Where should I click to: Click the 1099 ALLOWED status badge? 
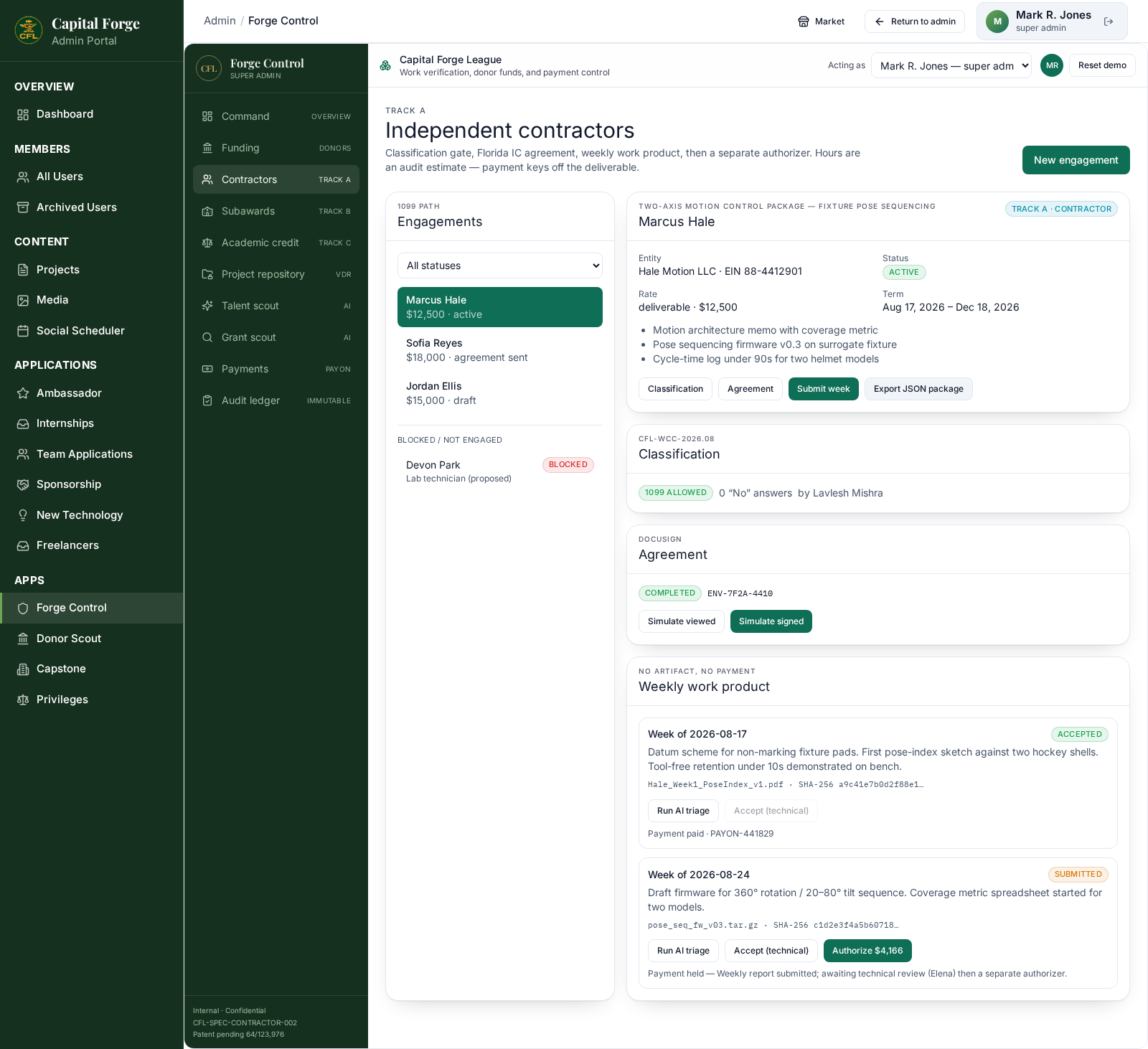point(675,493)
